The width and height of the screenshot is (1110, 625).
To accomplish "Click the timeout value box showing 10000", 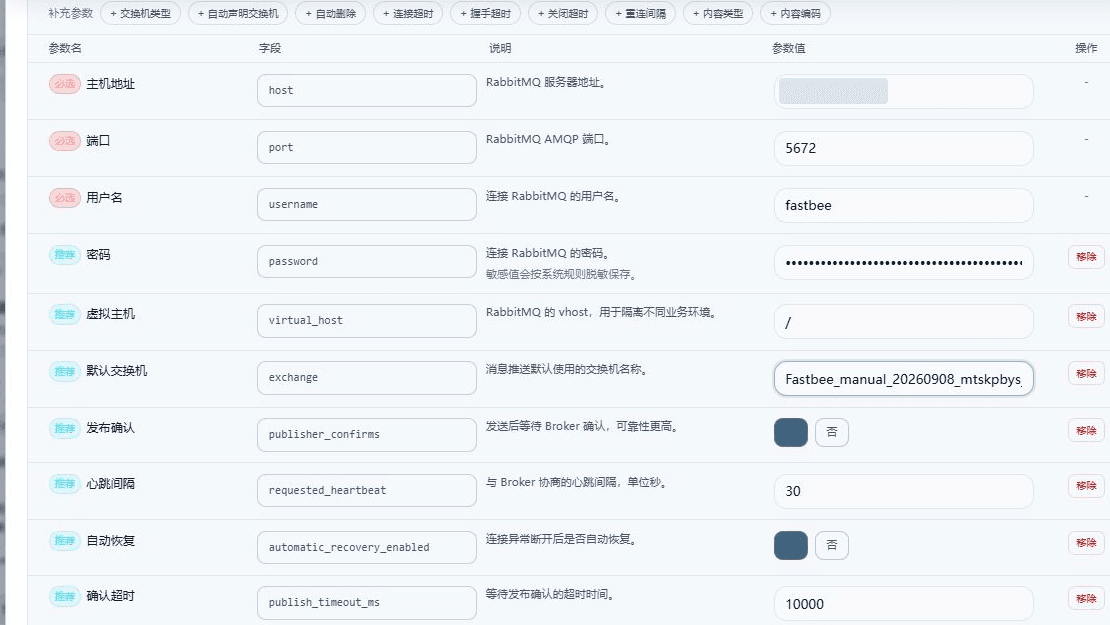I will 903,604.
